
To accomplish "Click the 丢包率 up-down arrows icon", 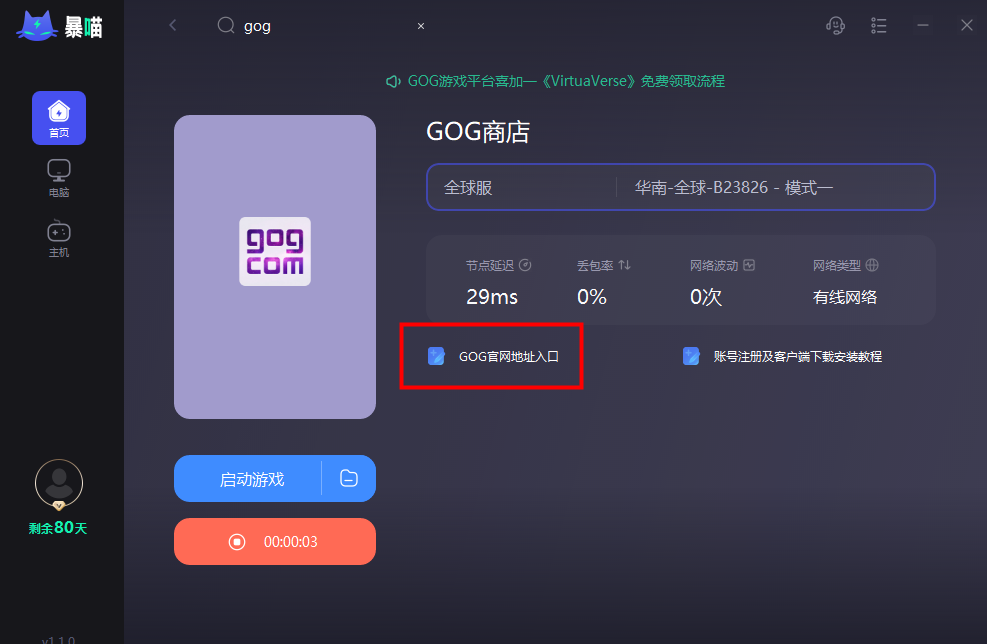I will (x=624, y=265).
